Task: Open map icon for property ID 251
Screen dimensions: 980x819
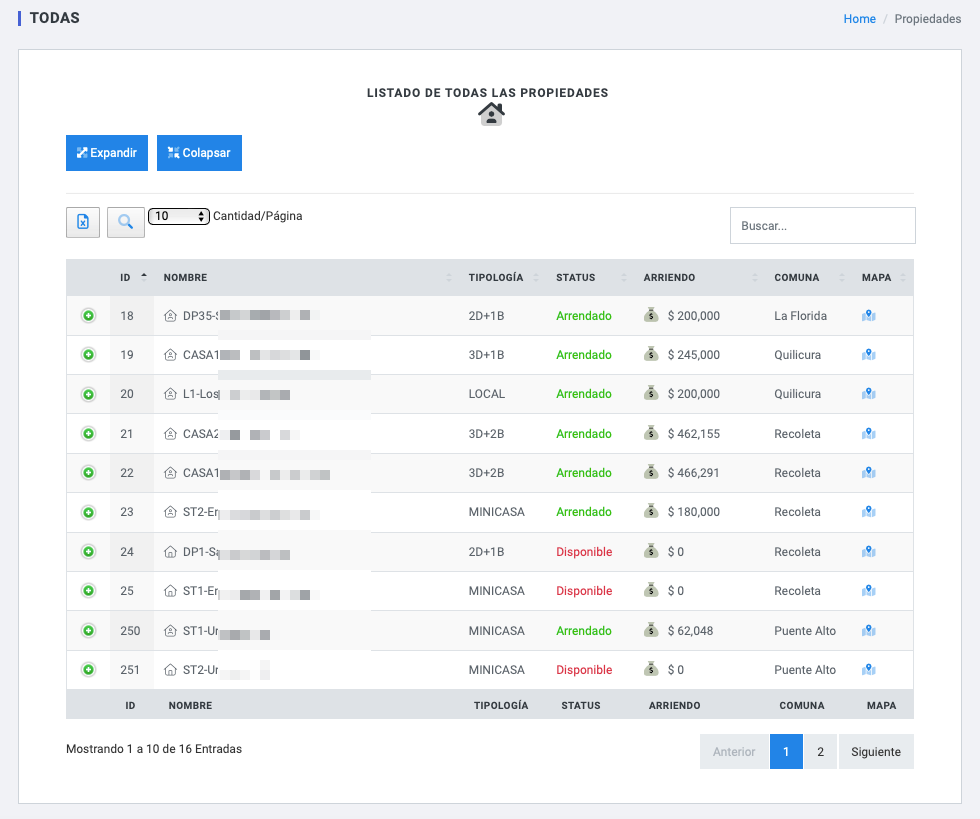Action: [x=869, y=670]
